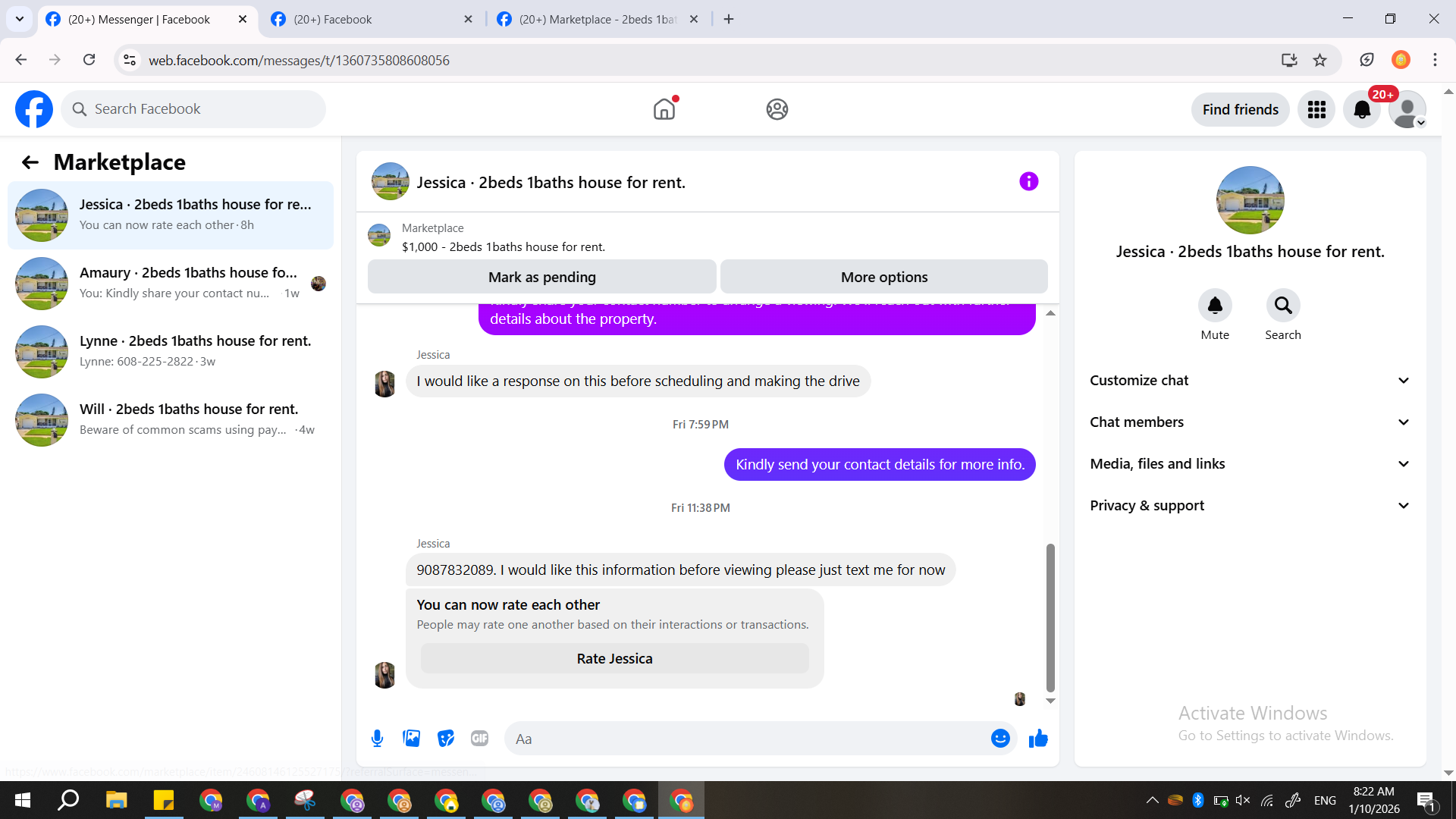Open the emoji picker smiley
The width and height of the screenshot is (1456, 819).
1000,739
